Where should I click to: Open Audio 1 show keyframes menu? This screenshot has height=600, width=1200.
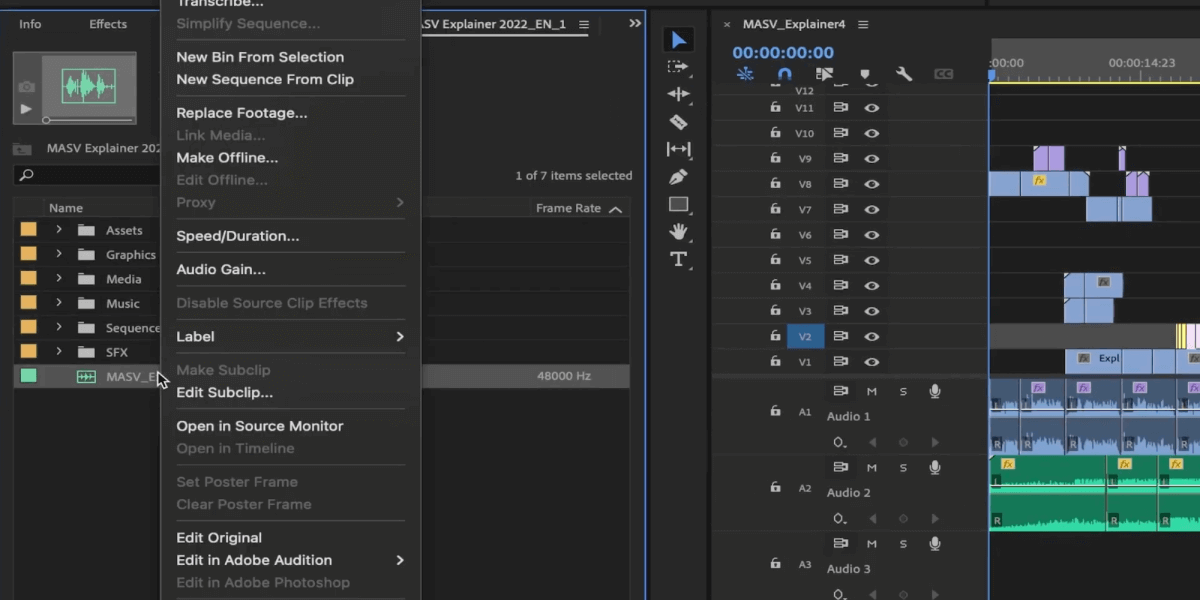(x=840, y=442)
